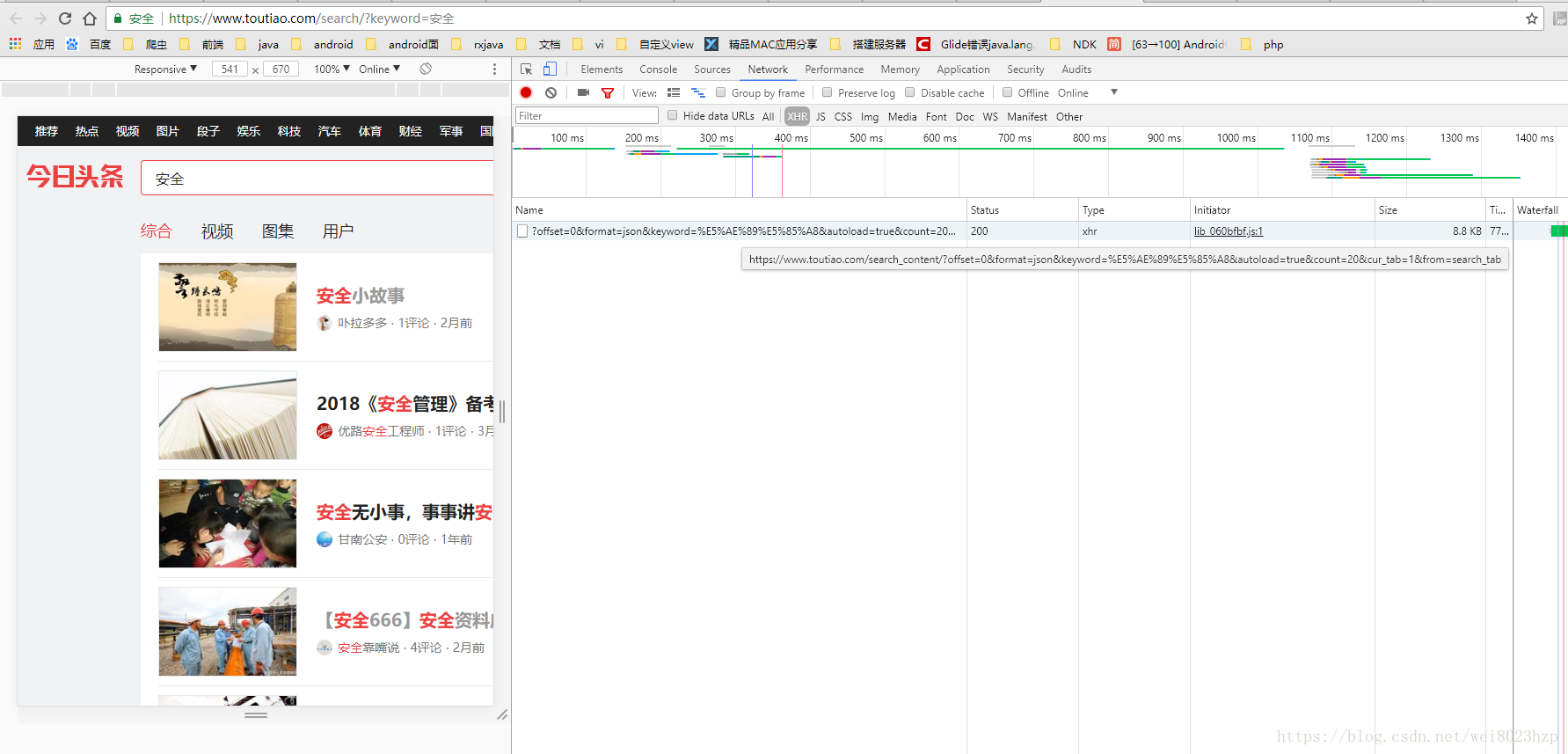Toggle the network filter funnel icon
The width and height of the screenshot is (1568, 754).
(608, 92)
